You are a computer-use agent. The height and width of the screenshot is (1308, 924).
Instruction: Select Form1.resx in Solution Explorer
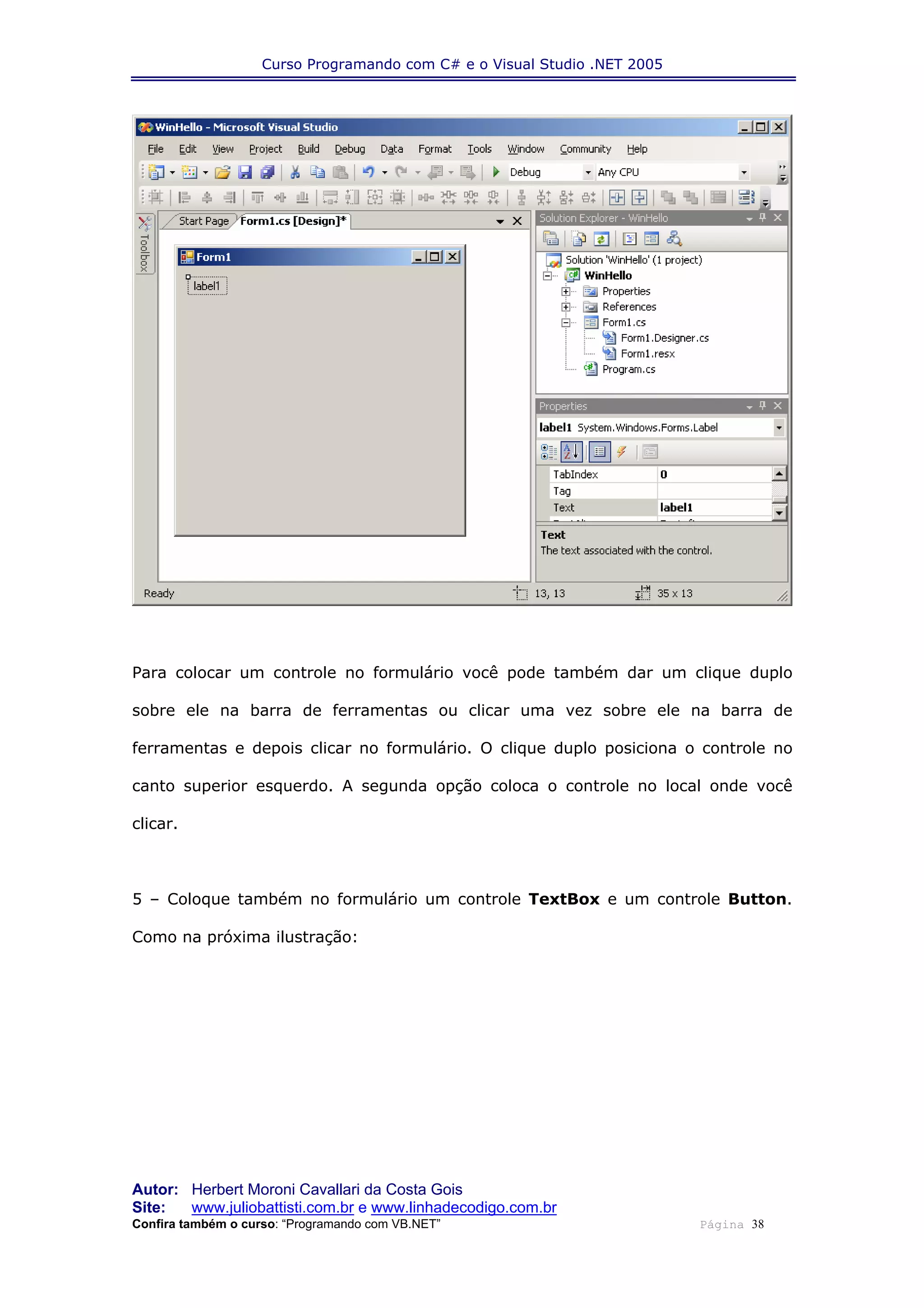(x=647, y=354)
